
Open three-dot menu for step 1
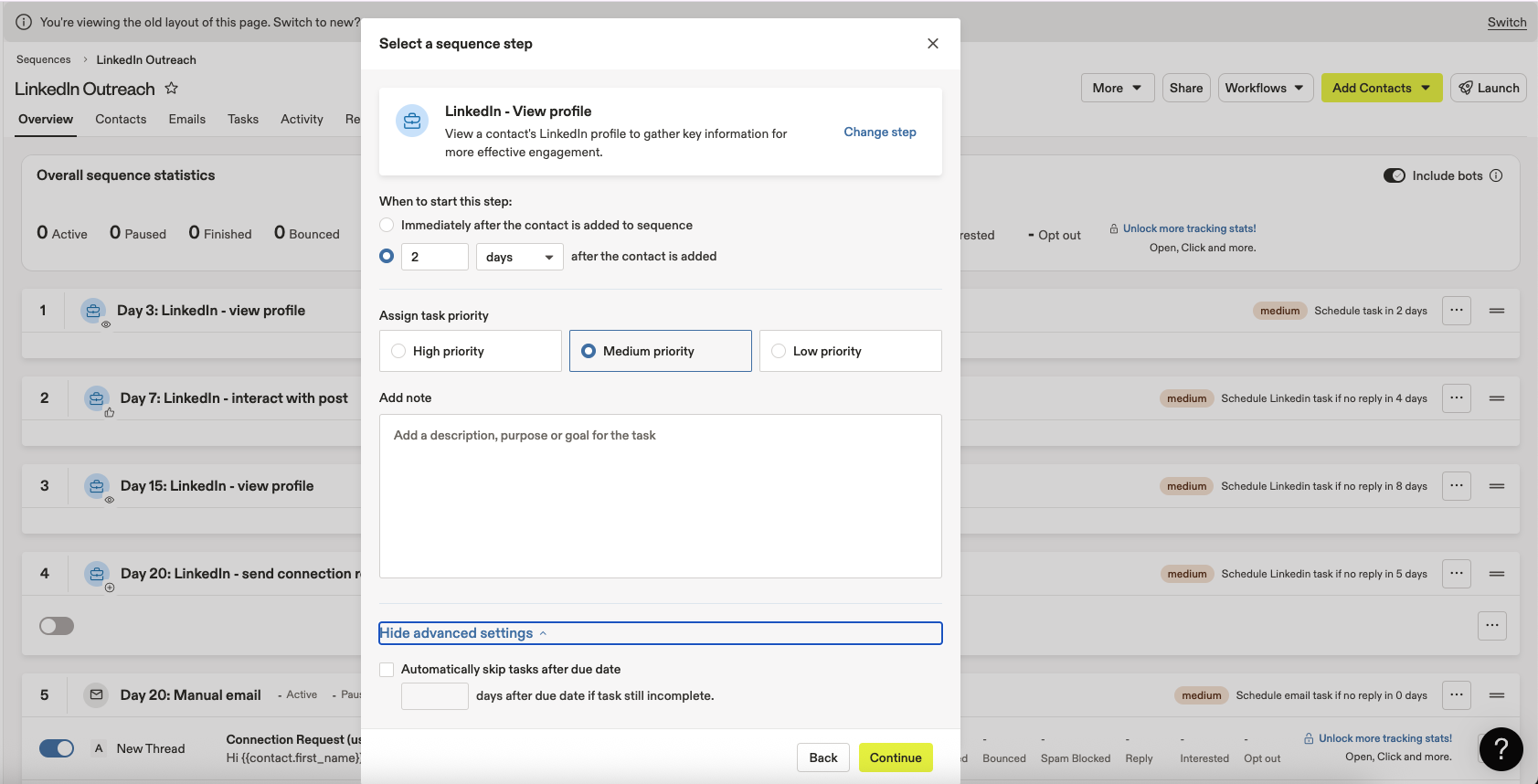pos(1456,311)
